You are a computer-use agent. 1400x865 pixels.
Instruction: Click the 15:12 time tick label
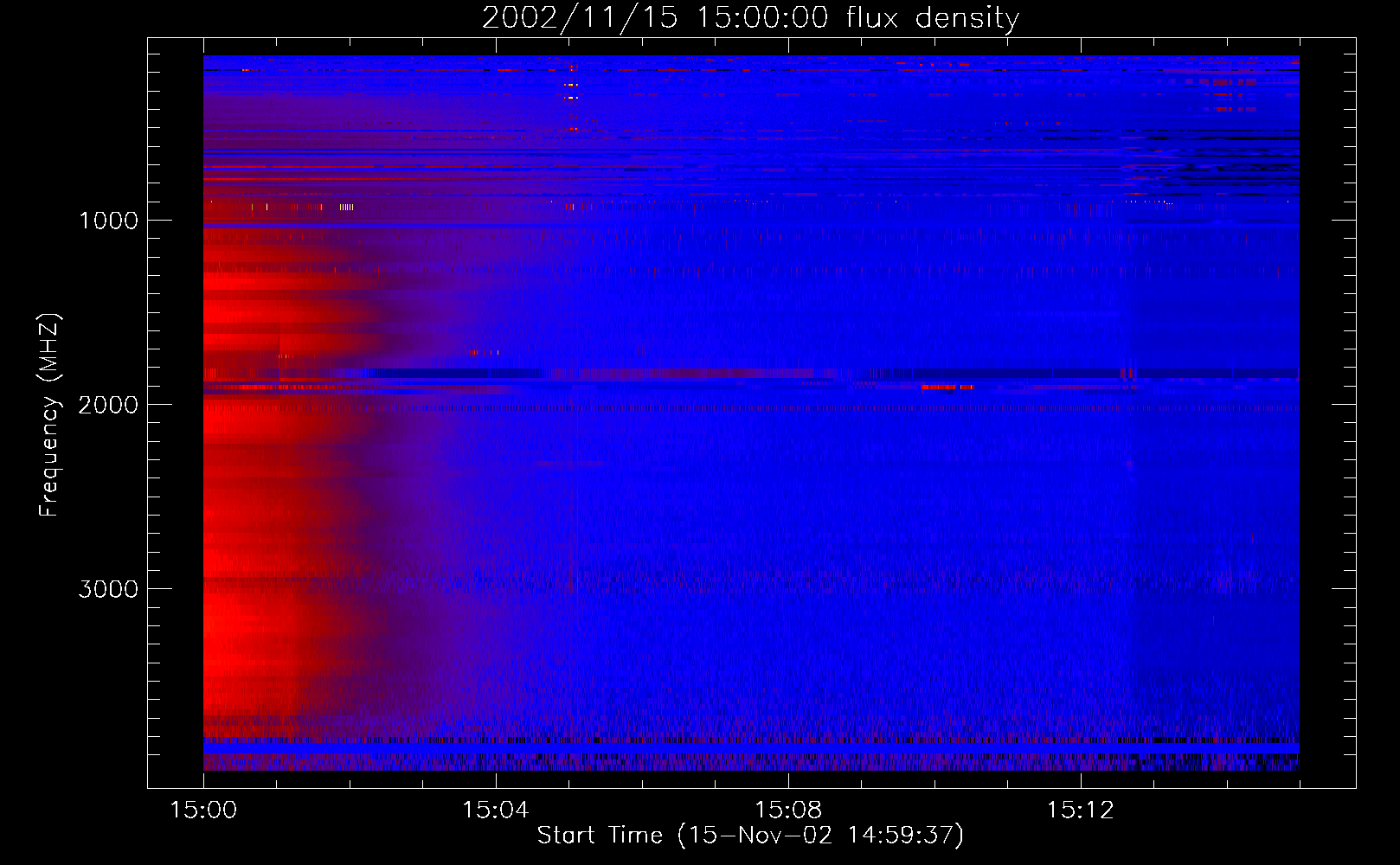pos(1080,811)
